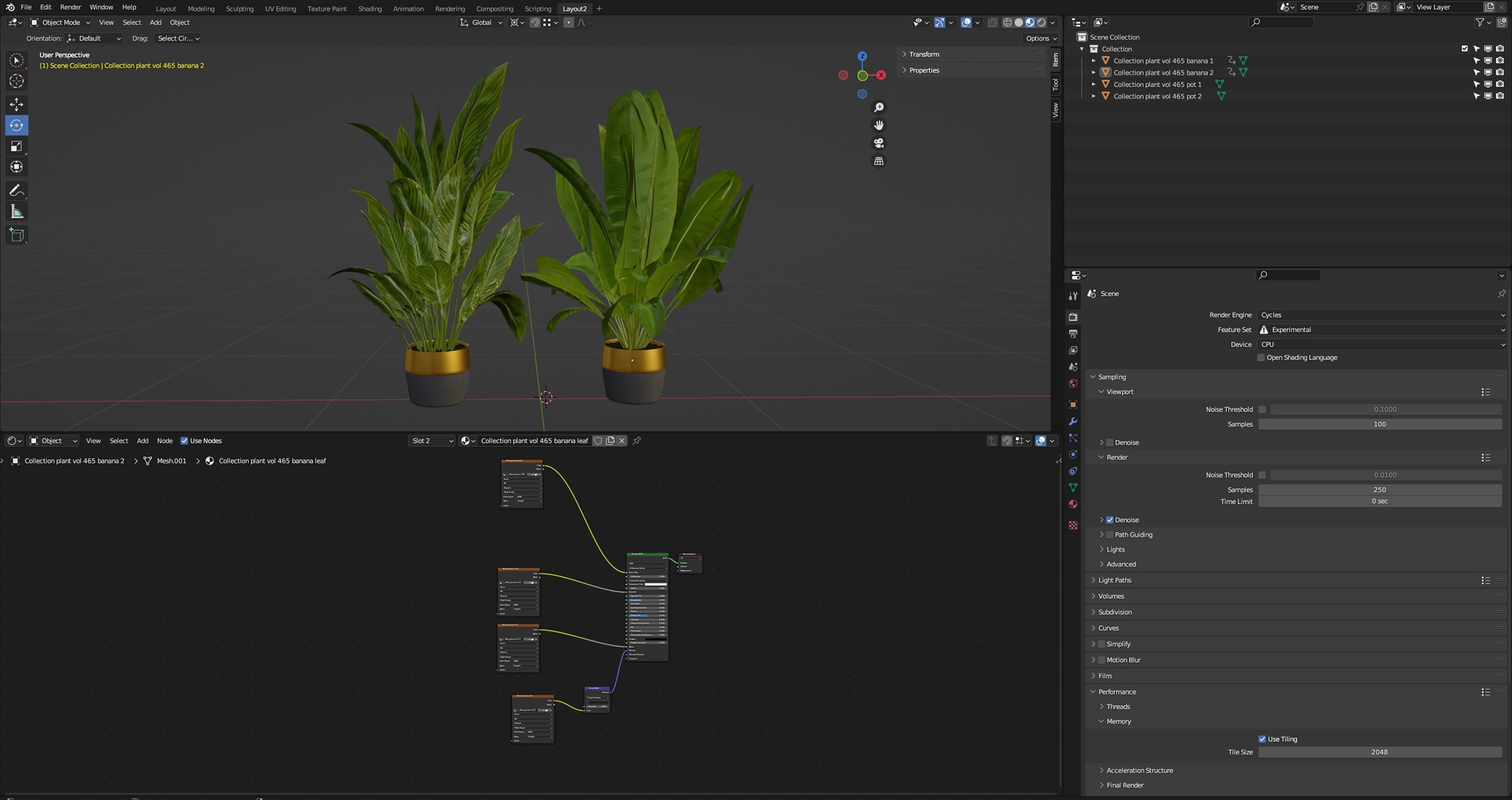1512x800 pixels.
Task: Click the Tile Size 2048 field
Action: pyautogui.click(x=1380, y=752)
